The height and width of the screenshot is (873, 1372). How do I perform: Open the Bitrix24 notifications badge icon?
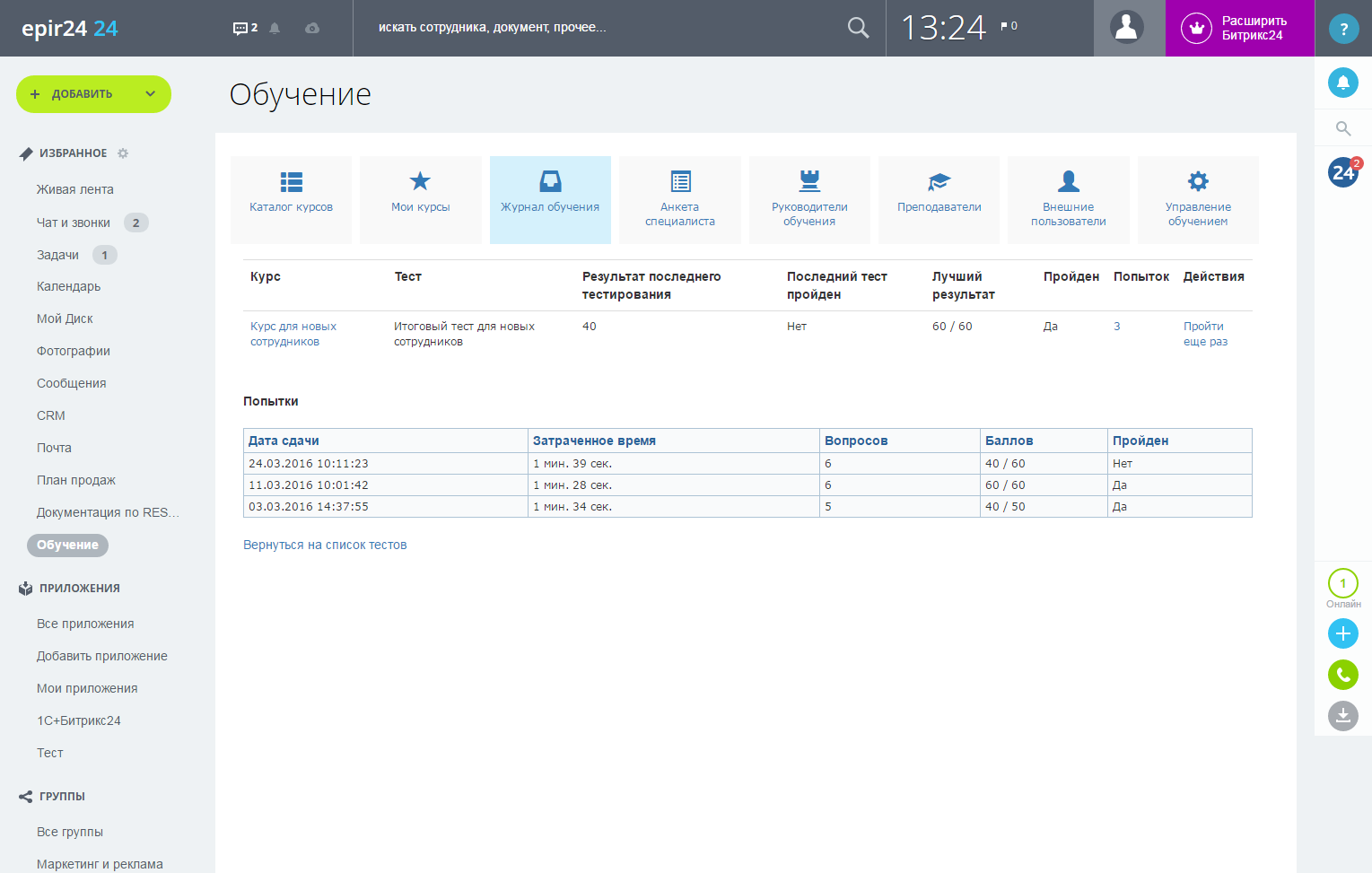pyautogui.click(x=1344, y=172)
